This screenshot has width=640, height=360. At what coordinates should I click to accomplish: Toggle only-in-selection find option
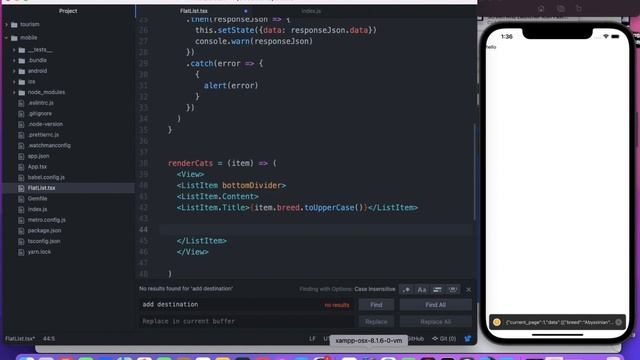click(x=437, y=289)
